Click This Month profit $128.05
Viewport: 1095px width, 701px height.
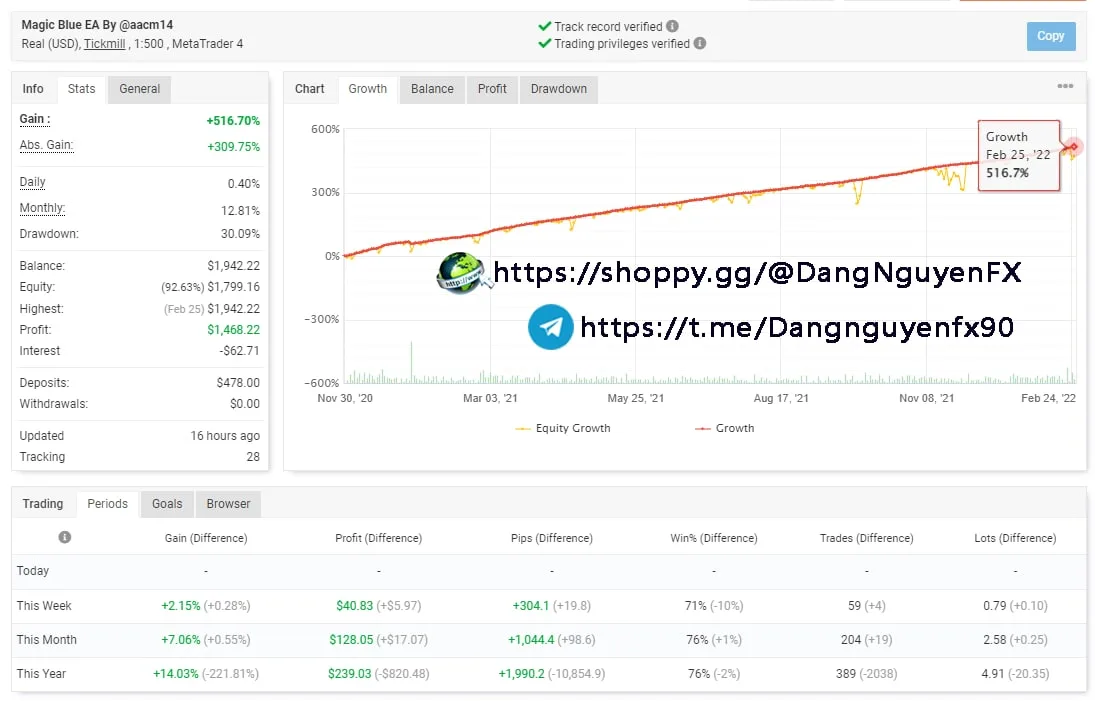pyautogui.click(x=351, y=640)
